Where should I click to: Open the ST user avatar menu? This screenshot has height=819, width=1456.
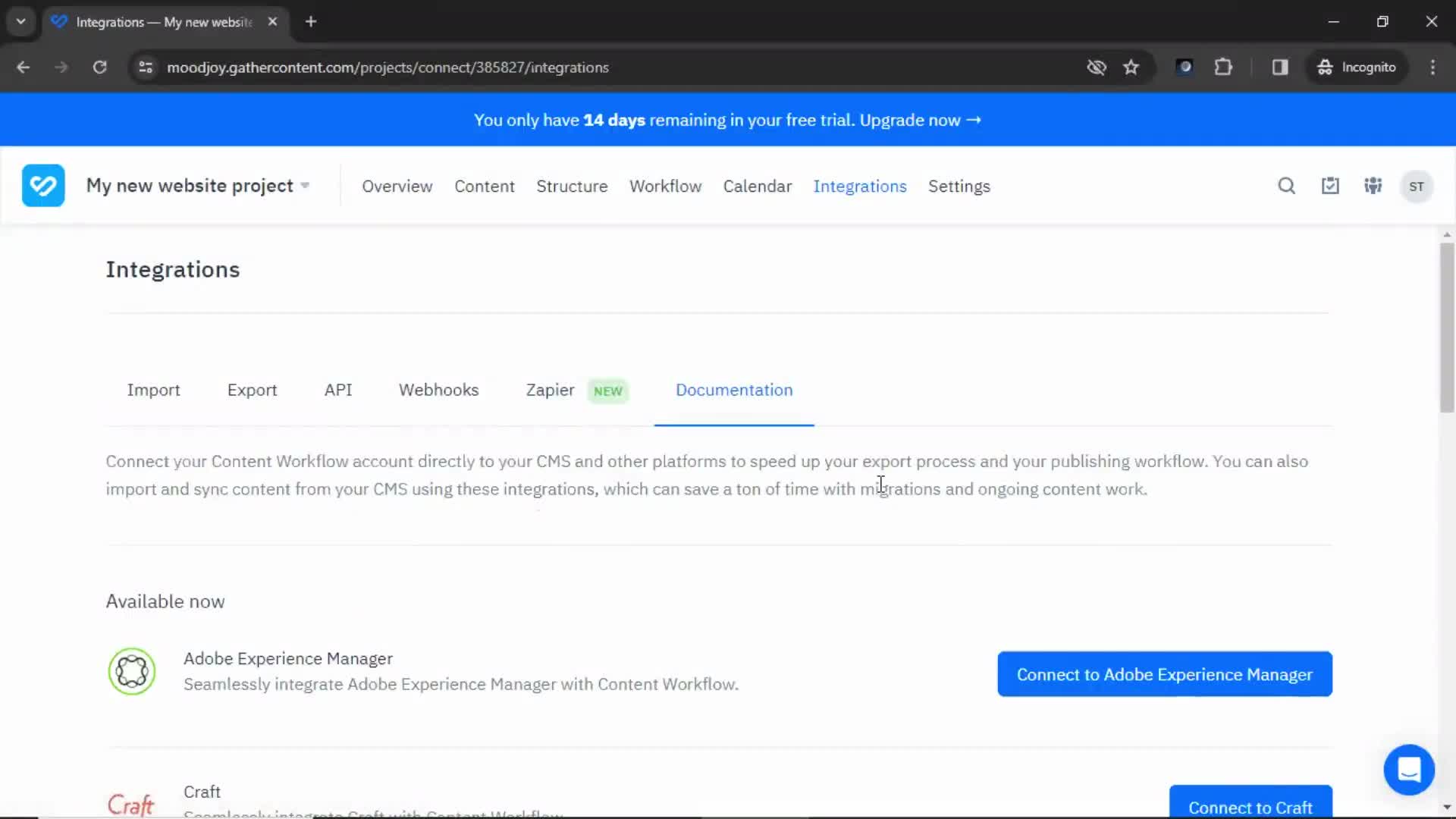1416,187
